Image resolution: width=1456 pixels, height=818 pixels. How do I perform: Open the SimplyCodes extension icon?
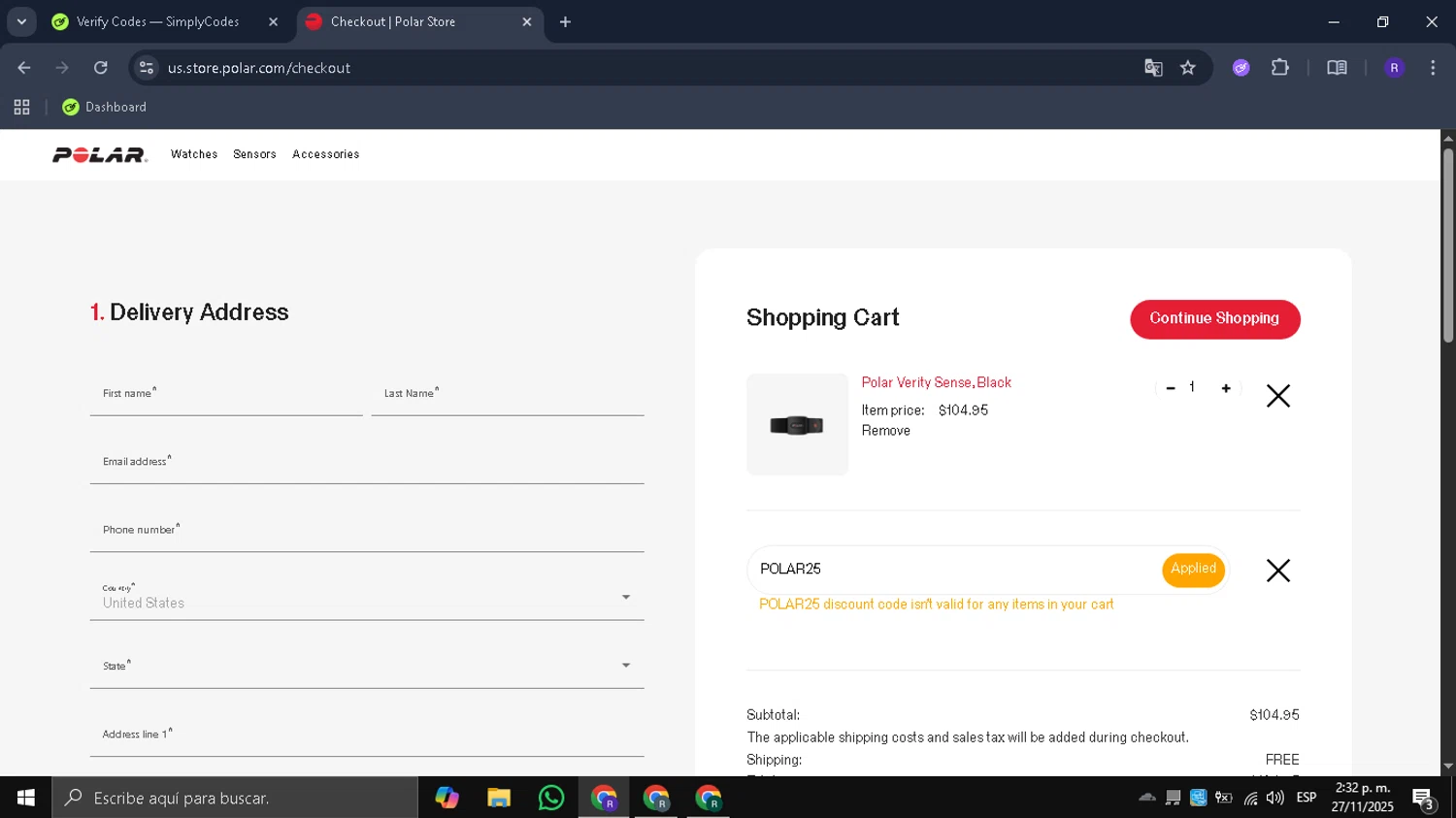coord(1241,68)
